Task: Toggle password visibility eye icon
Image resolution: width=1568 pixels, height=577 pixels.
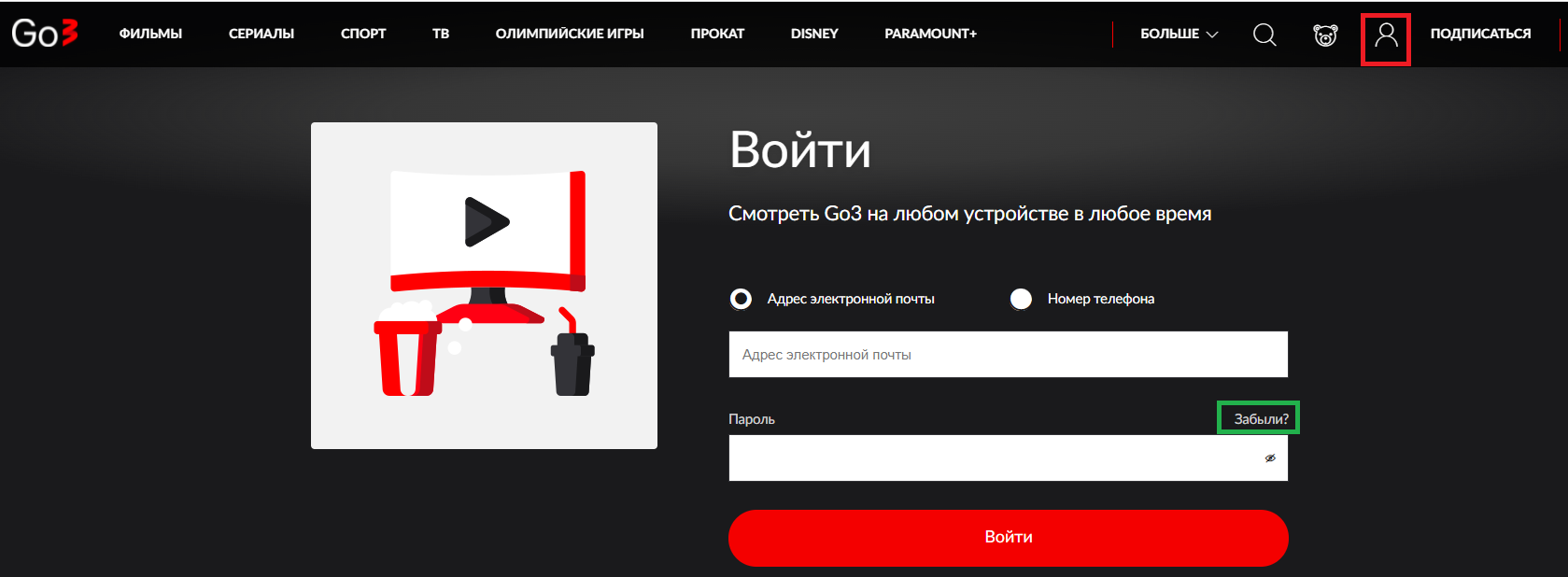Action: [1270, 458]
